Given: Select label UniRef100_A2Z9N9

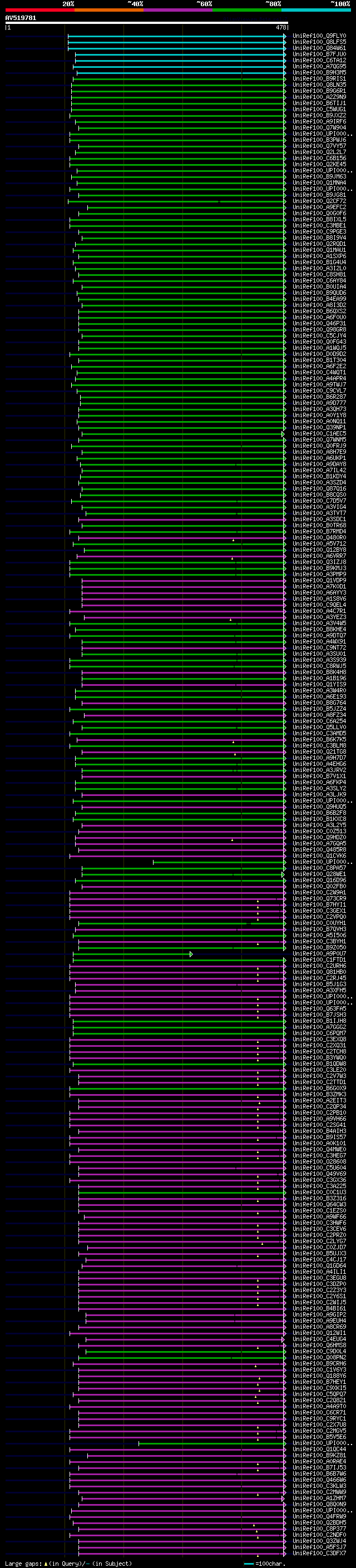Looking at the screenshot, I should (x=319, y=97).
